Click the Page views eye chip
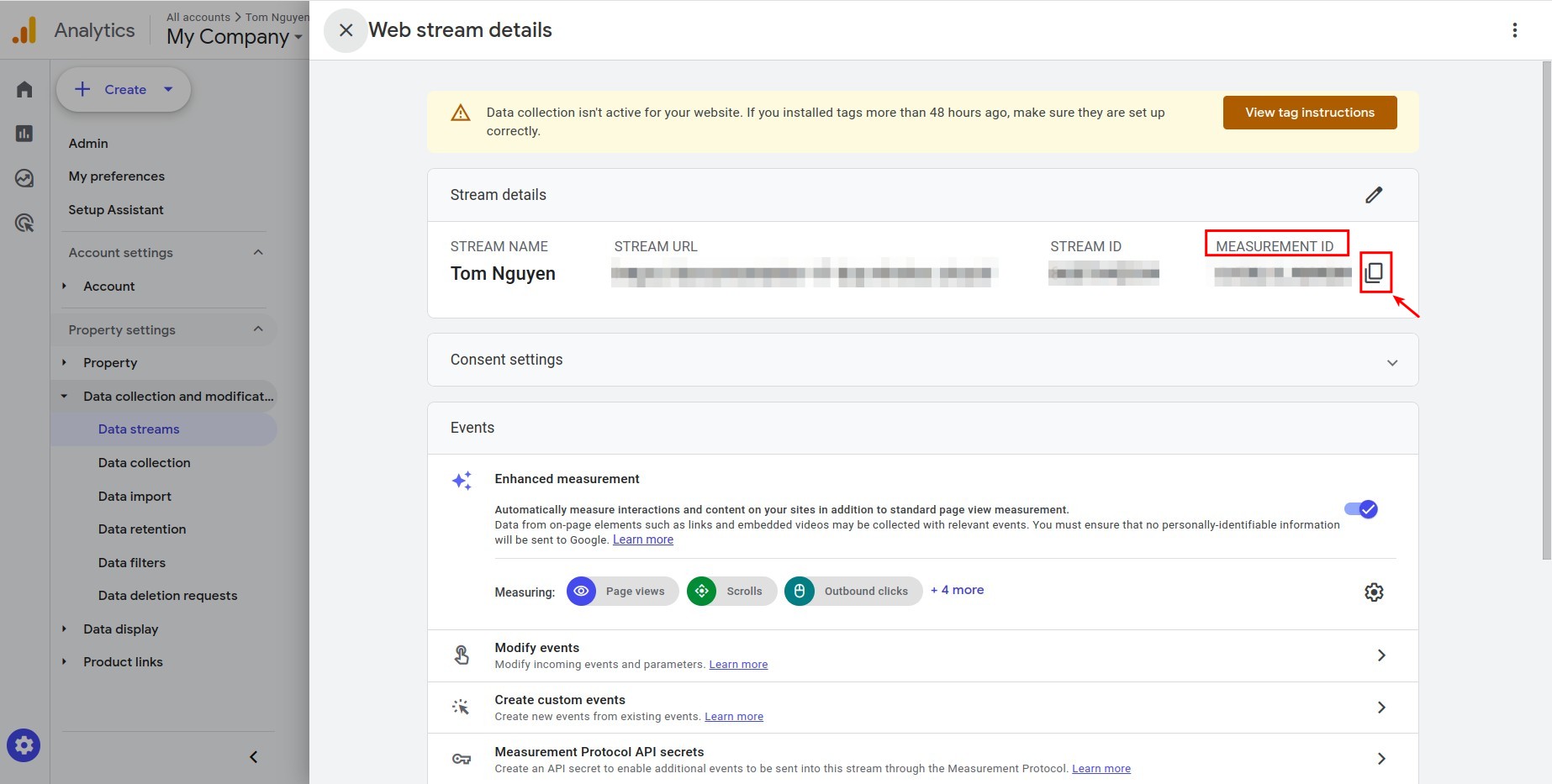1552x784 pixels. click(622, 592)
